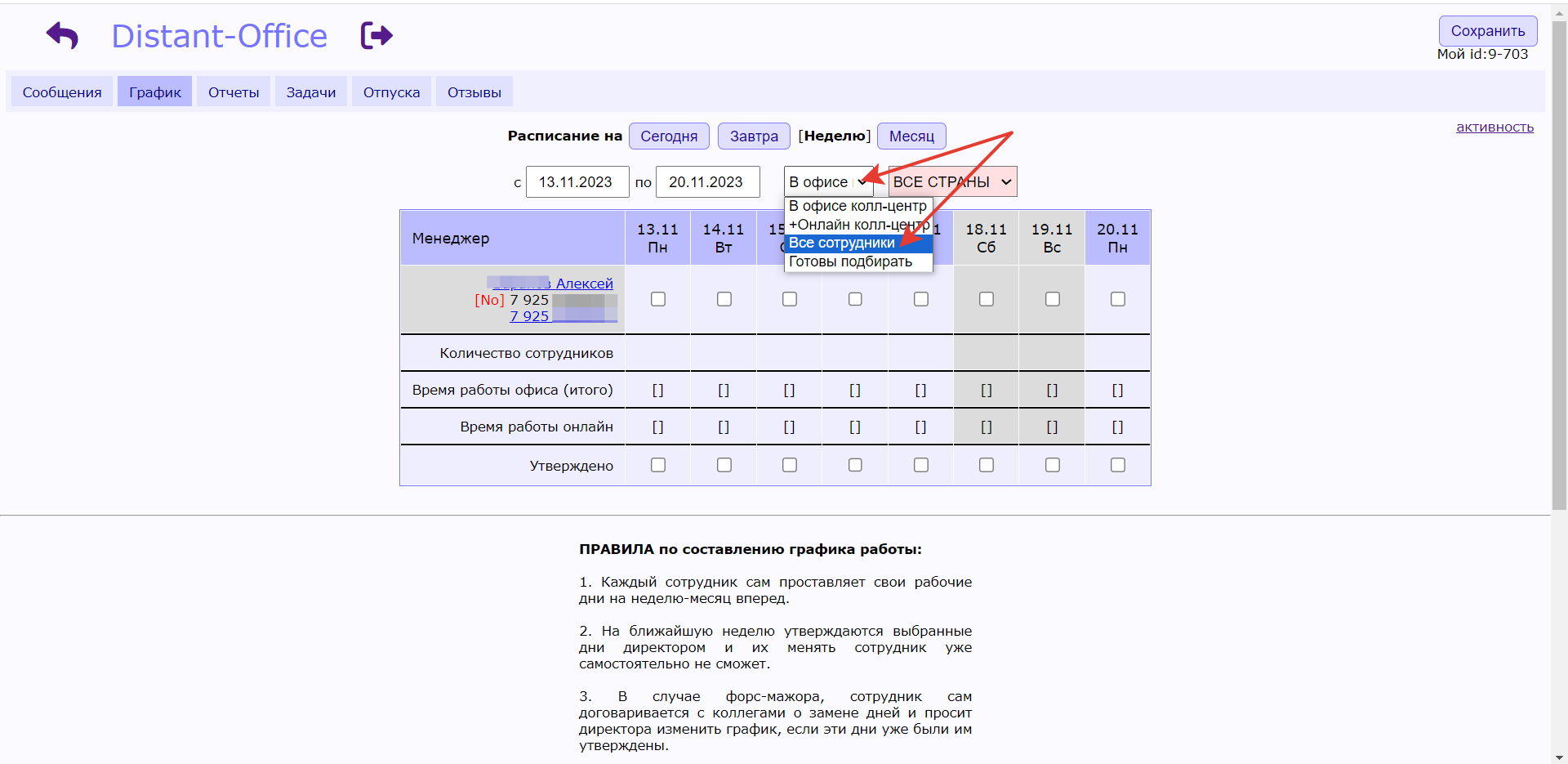Image resolution: width=1568 pixels, height=764 pixels.
Task: Show schedule for Месяц
Action: tap(911, 136)
